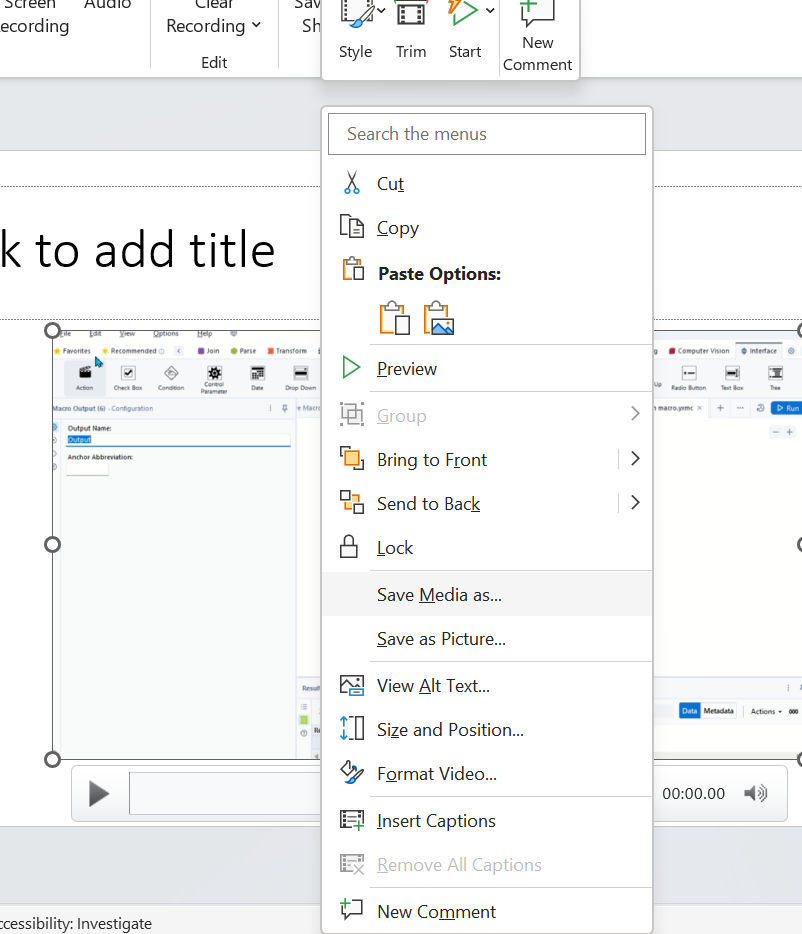This screenshot has height=934, width=802.
Task: Click the Run button in the video
Action: pyautogui.click(x=787, y=408)
